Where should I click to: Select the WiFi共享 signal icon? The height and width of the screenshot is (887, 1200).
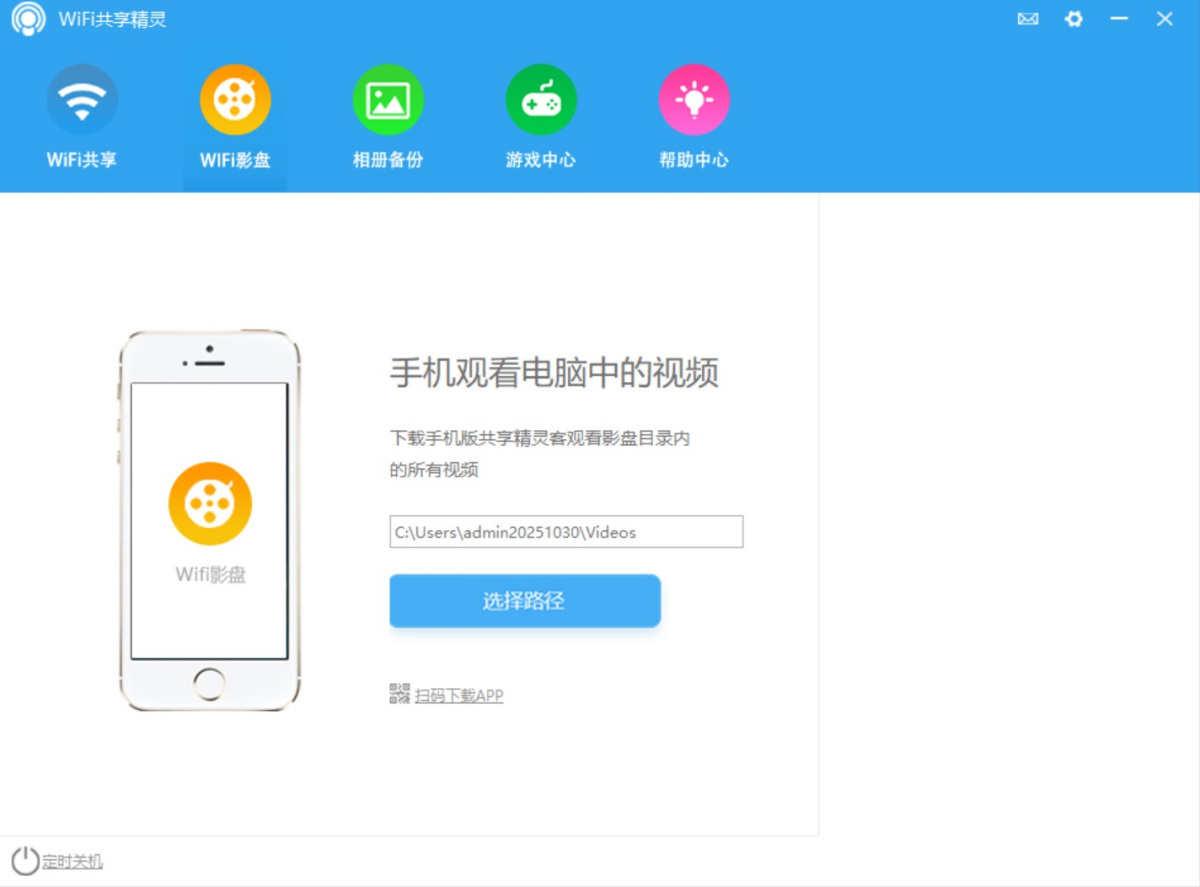[x=82, y=98]
